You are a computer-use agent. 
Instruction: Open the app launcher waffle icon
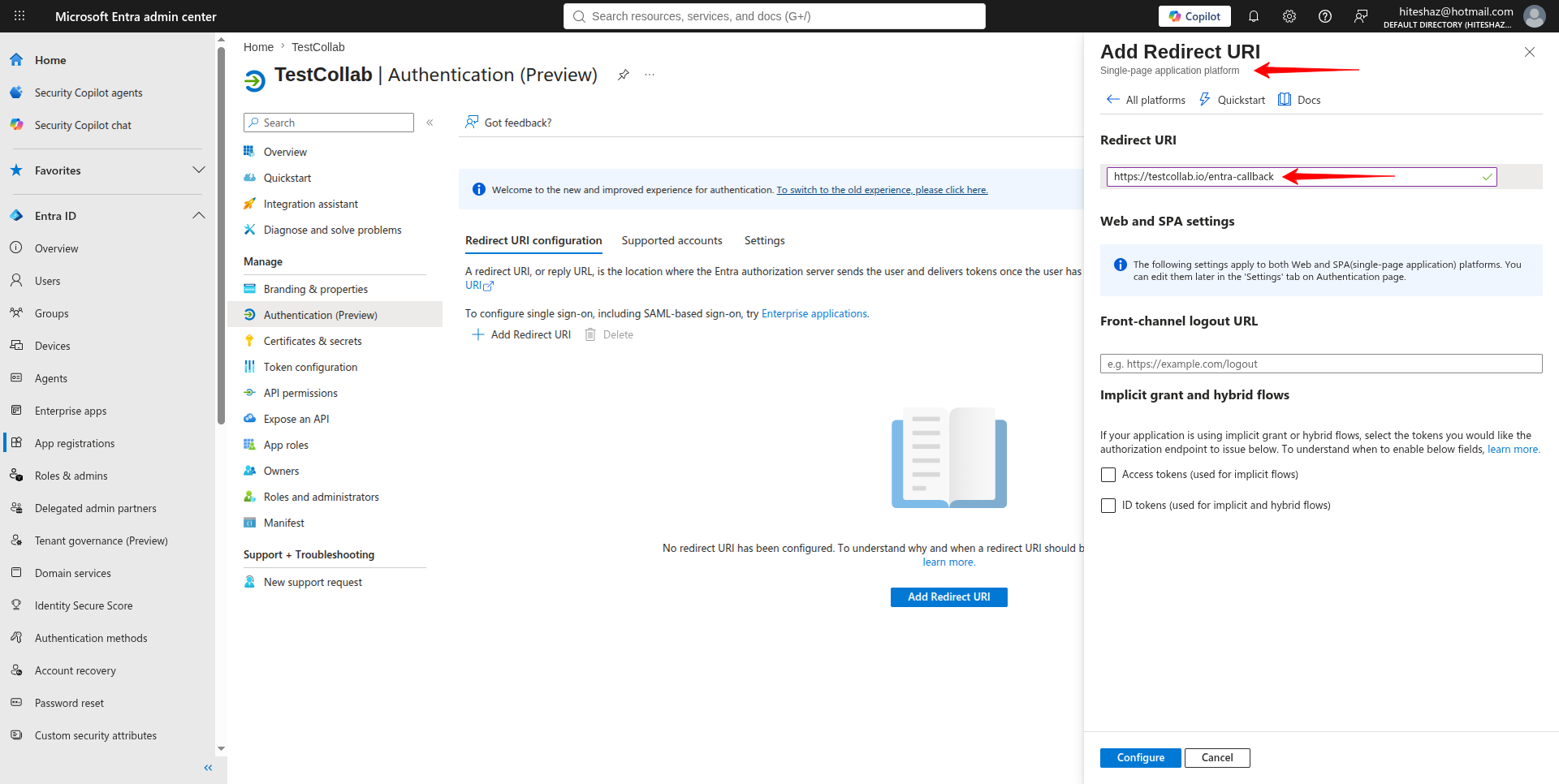(x=19, y=16)
